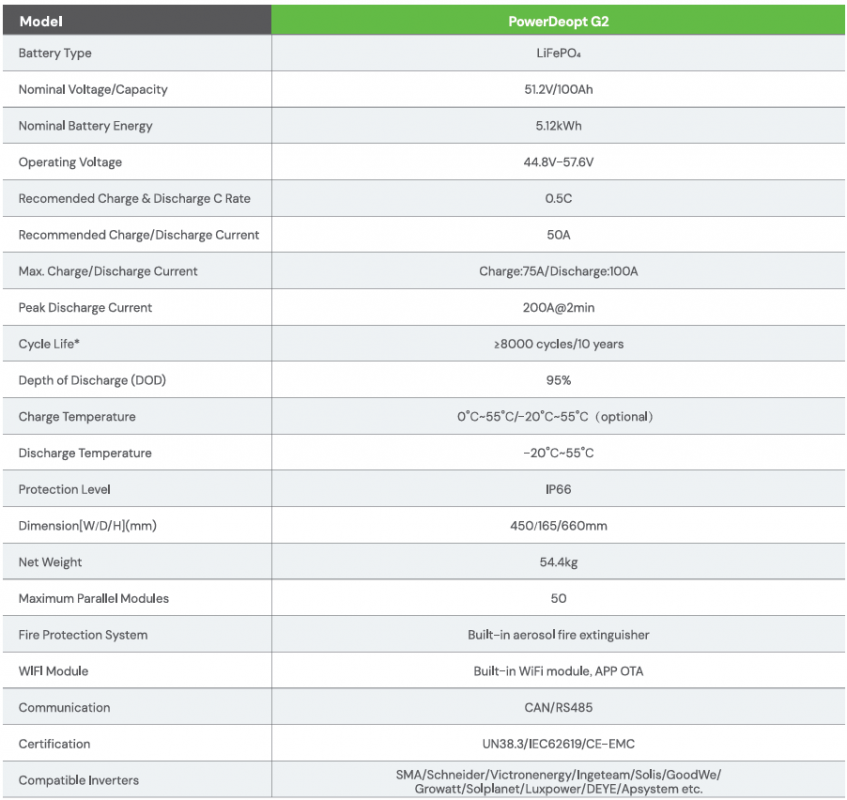The image size is (847, 800).
Task: Click the Nominal Battery Energy label
Action: point(85,126)
